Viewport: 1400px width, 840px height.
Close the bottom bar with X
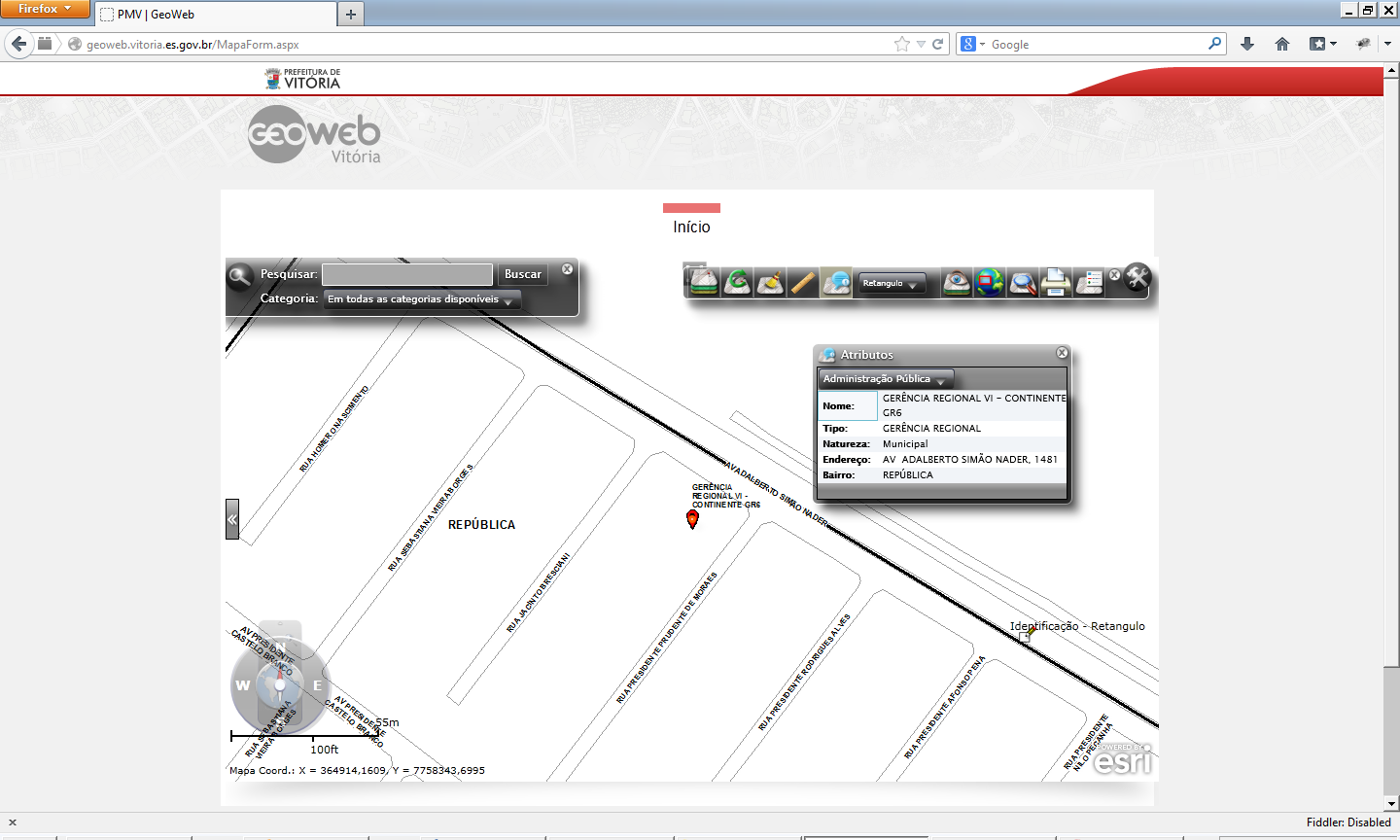[x=13, y=822]
